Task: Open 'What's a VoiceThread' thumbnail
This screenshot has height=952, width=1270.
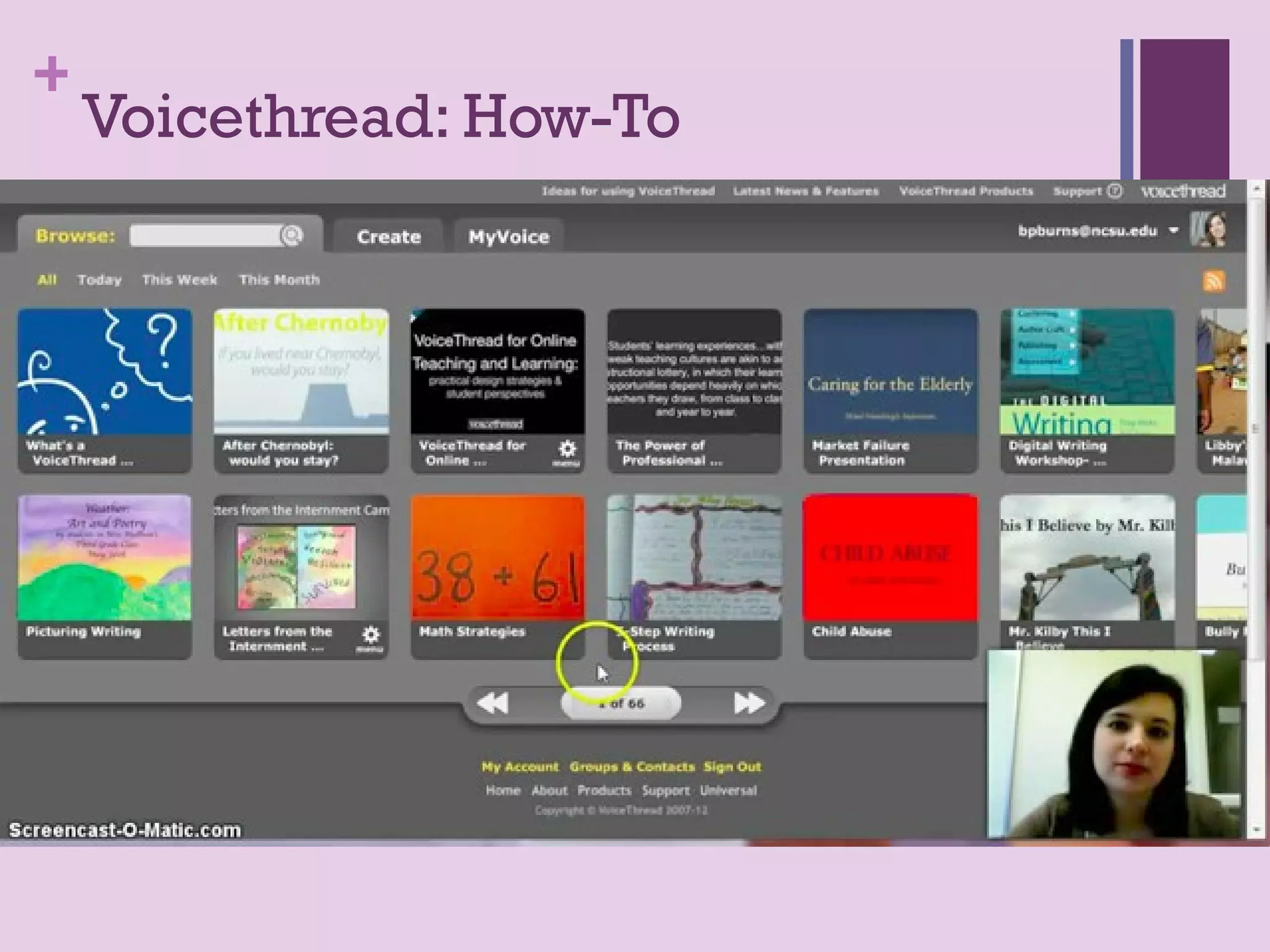Action: coord(105,372)
